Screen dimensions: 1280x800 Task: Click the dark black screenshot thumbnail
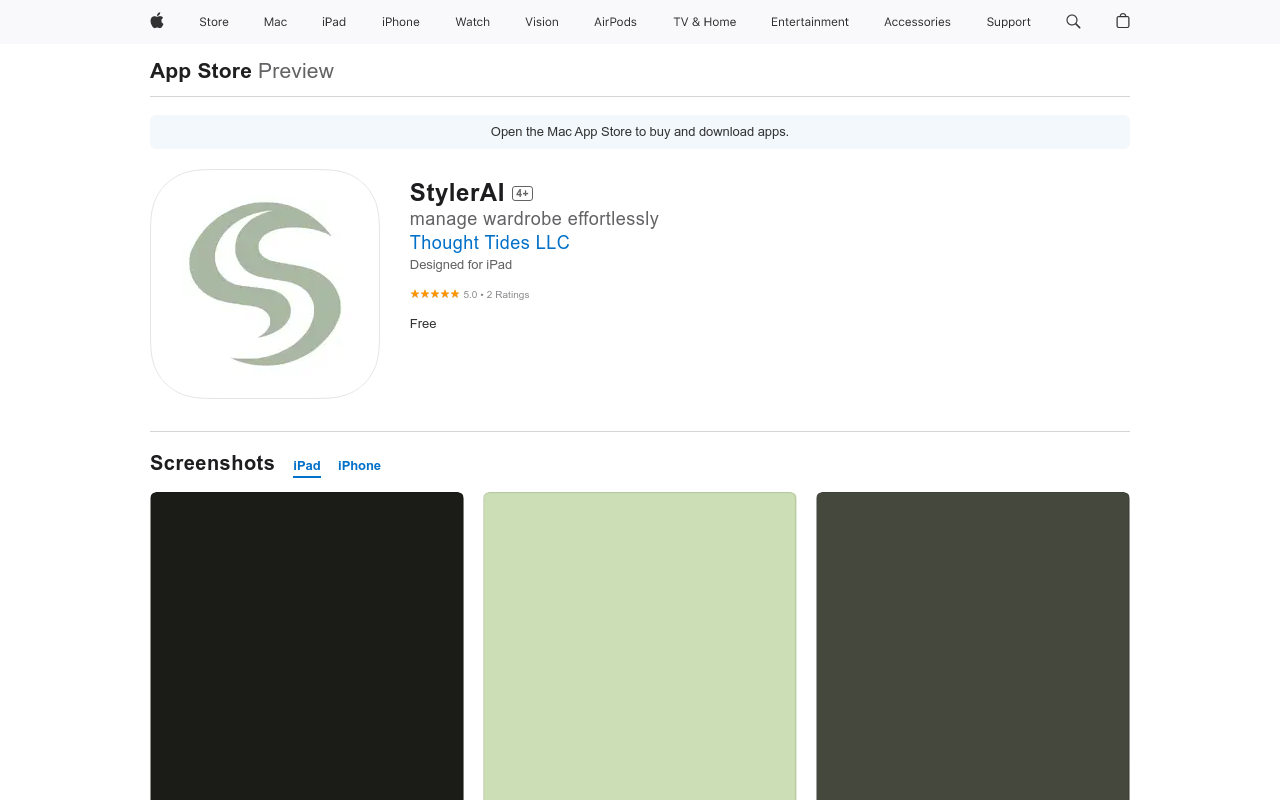coord(307,646)
